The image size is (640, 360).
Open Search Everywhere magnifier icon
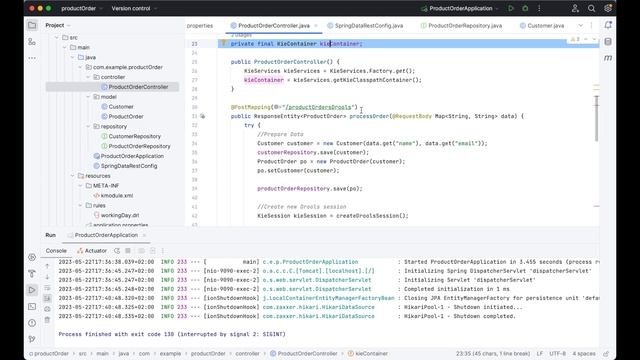pyautogui.click(x=591, y=8)
